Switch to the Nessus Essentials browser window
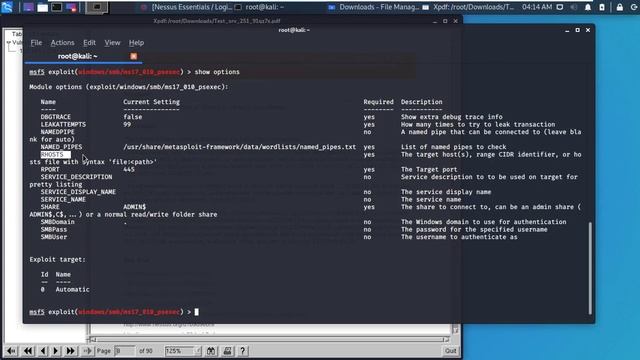 pyautogui.click(x=187, y=7)
